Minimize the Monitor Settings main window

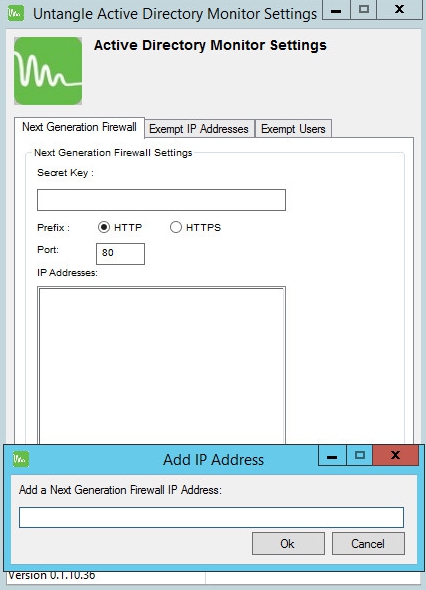[336, 9]
